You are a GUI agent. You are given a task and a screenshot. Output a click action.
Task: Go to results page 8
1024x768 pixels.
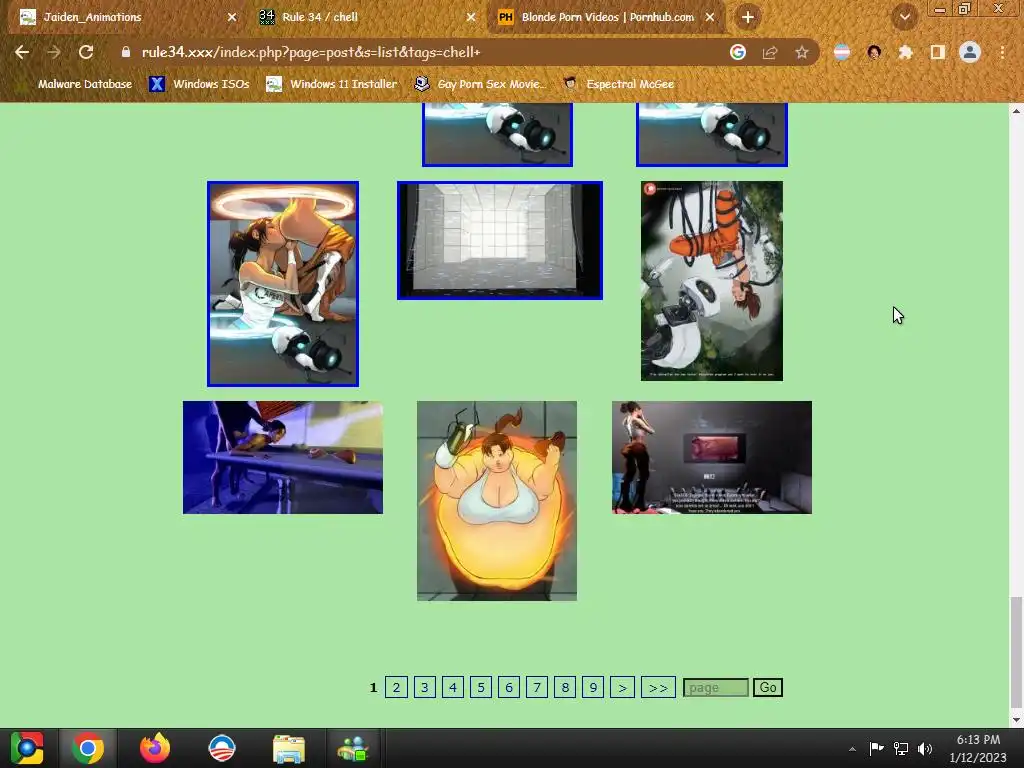pos(565,688)
